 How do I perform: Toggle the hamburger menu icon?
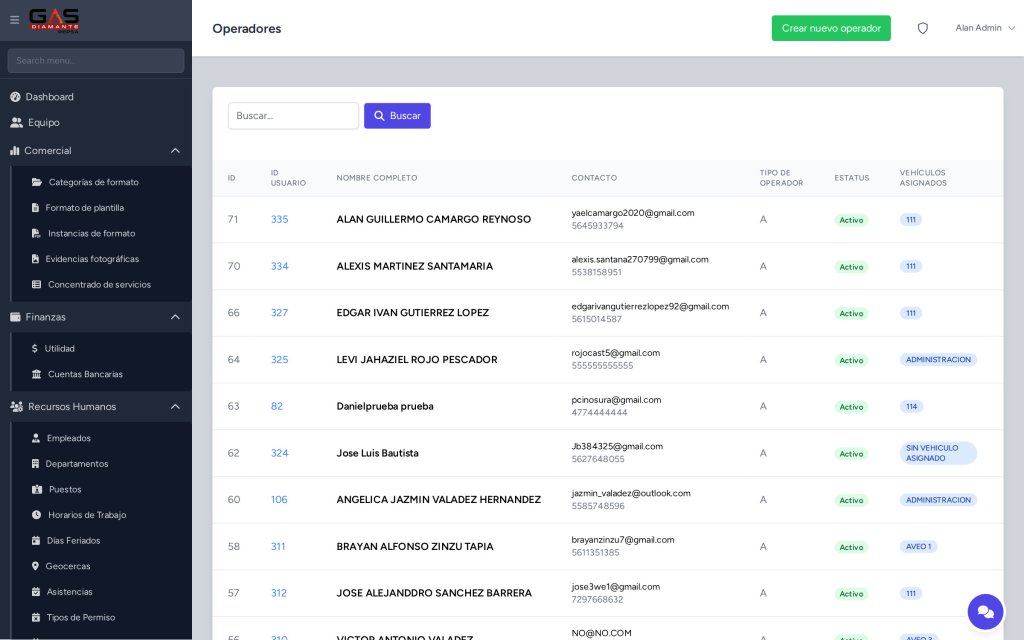coord(14,20)
